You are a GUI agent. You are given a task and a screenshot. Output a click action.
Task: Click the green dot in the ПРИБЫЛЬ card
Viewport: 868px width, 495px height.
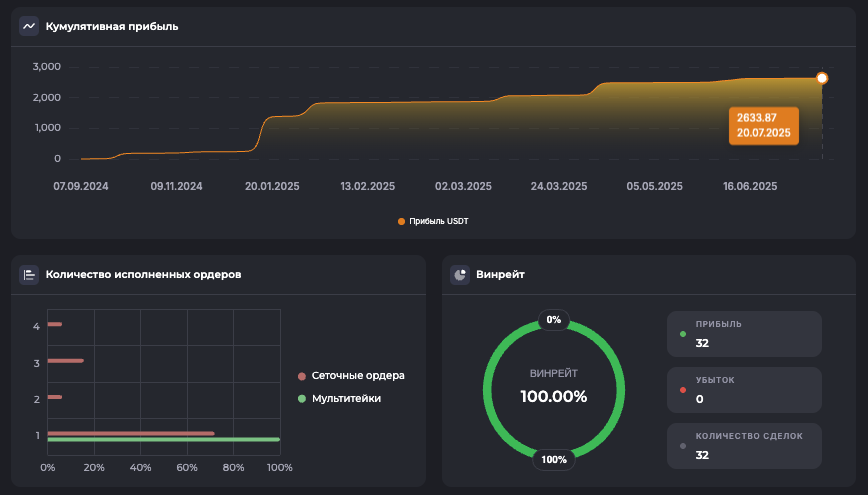coord(683,334)
